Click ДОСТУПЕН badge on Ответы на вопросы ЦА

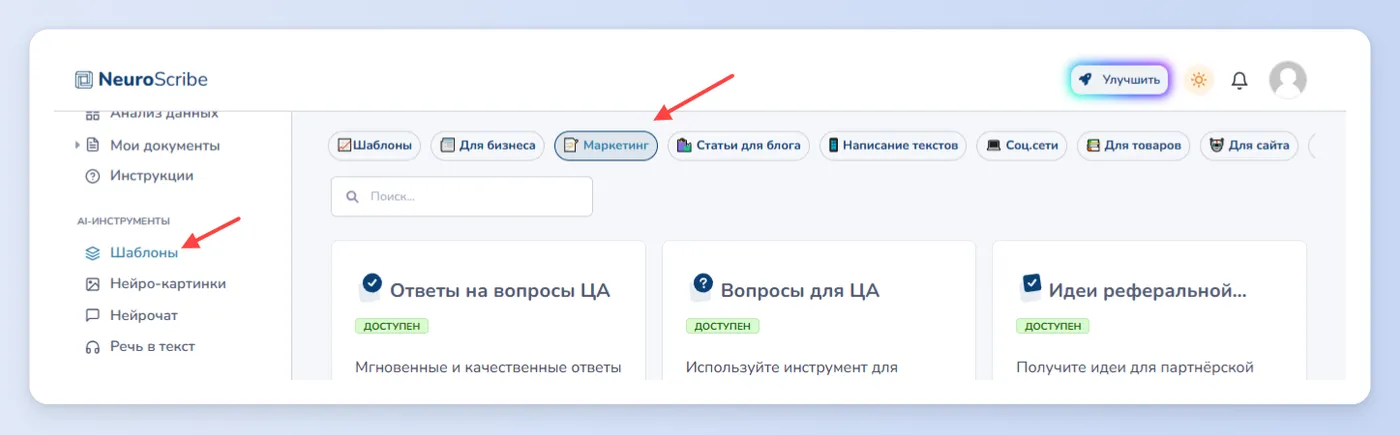coord(392,326)
